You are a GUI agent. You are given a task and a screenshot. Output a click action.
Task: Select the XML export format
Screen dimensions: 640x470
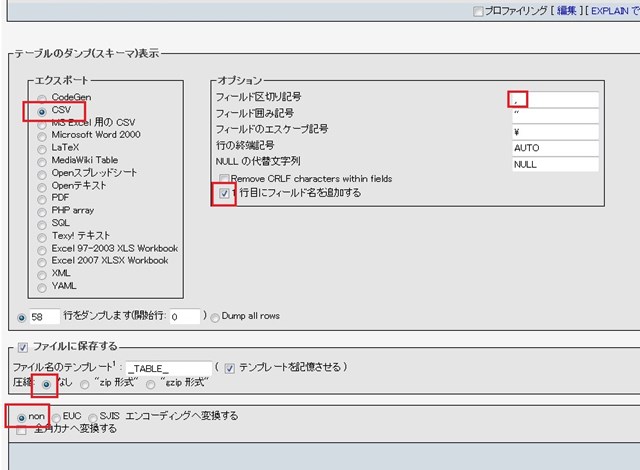coord(42,273)
